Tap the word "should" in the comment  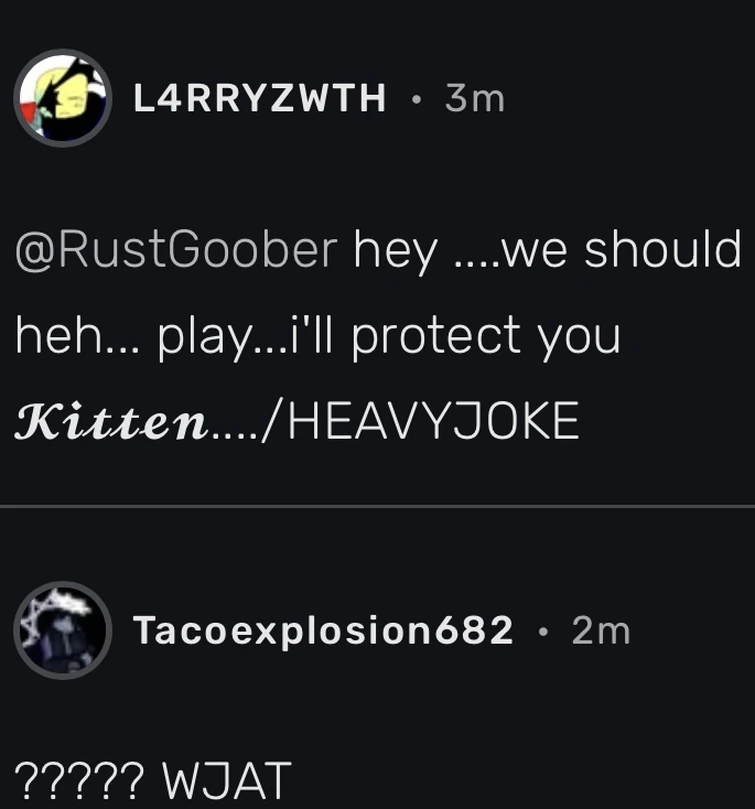[x=663, y=248]
